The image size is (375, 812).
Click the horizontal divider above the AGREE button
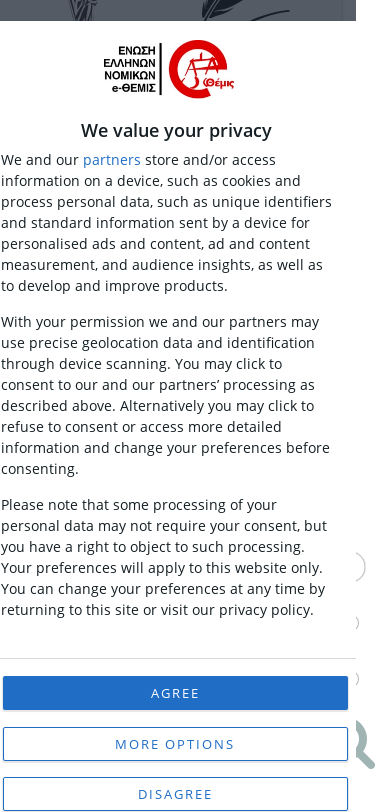coord(178,658)
